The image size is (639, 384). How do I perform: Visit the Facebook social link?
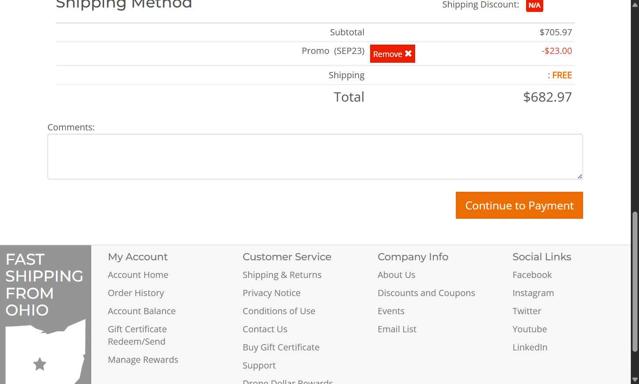[532, 275]
